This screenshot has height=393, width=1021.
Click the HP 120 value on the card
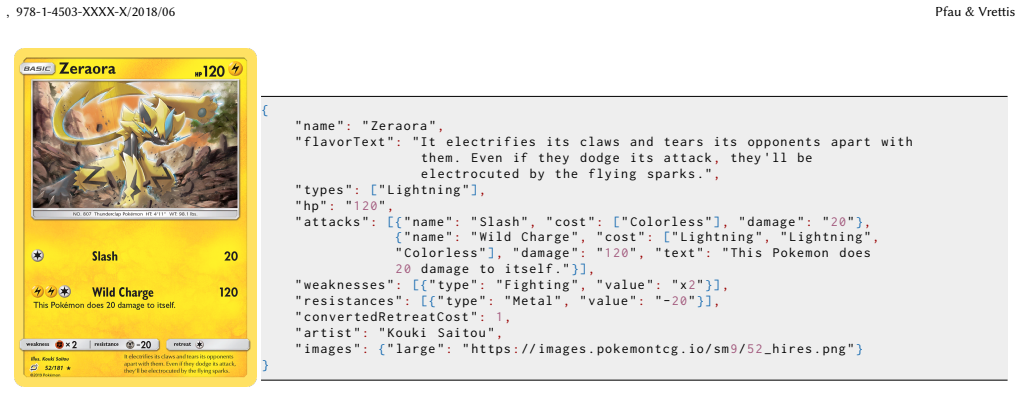(209, 70)
